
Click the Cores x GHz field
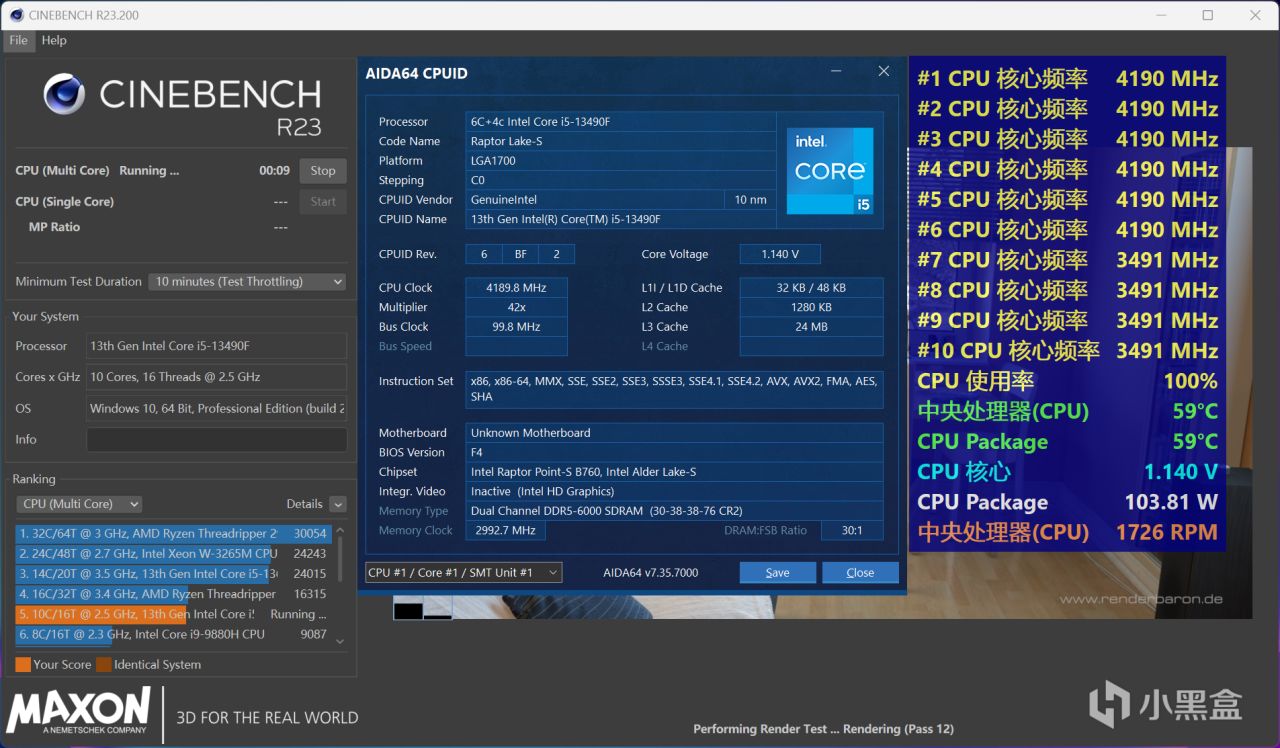217,377
